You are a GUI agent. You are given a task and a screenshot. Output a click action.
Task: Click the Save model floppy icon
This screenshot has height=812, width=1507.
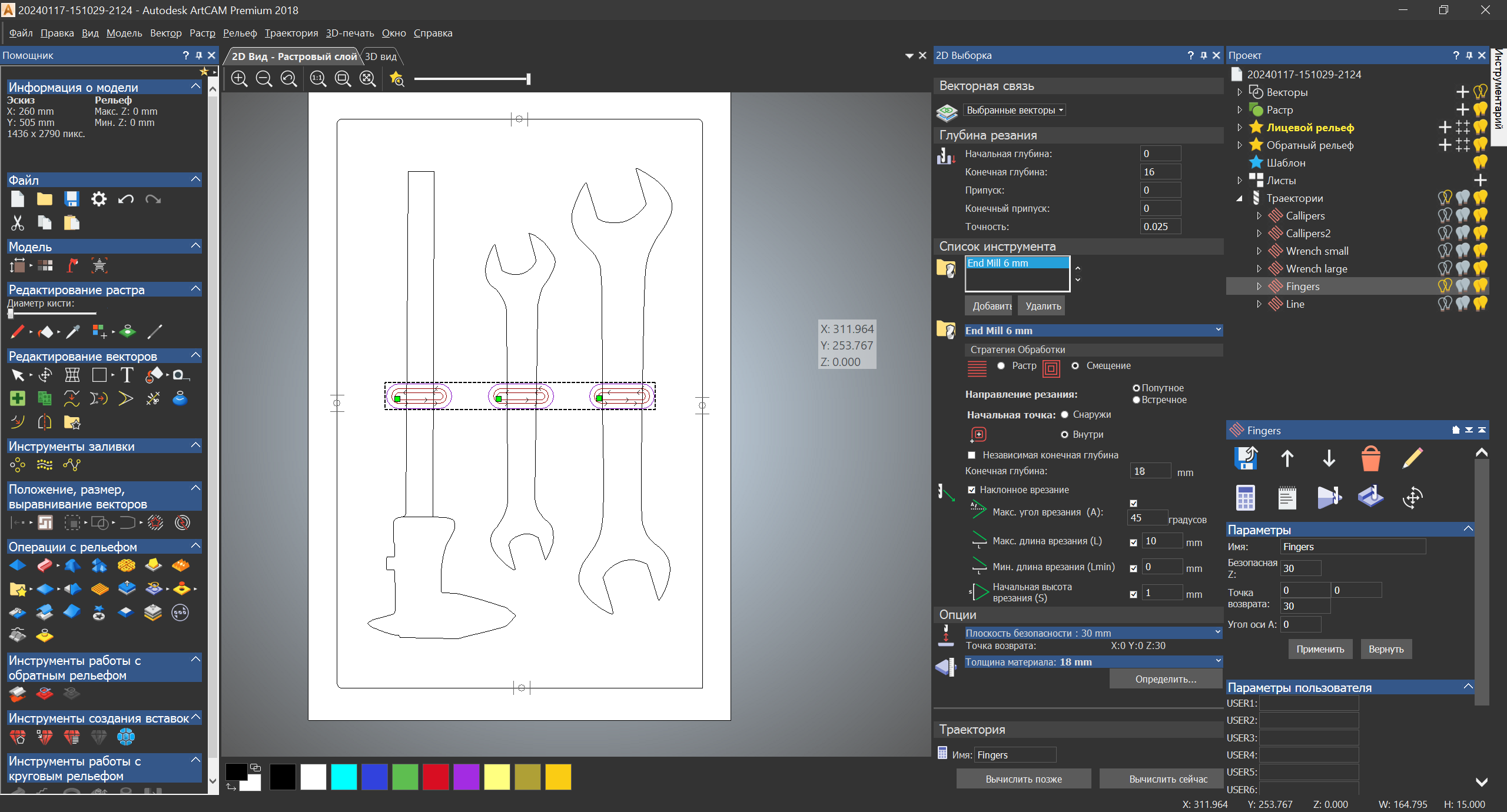pyautogui.click(x=72, y=199)
